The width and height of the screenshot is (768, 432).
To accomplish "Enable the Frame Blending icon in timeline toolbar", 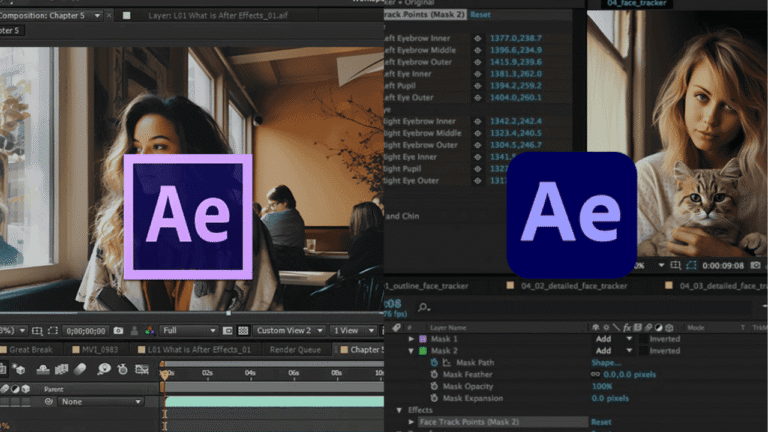I will click(x=61, y=369).
